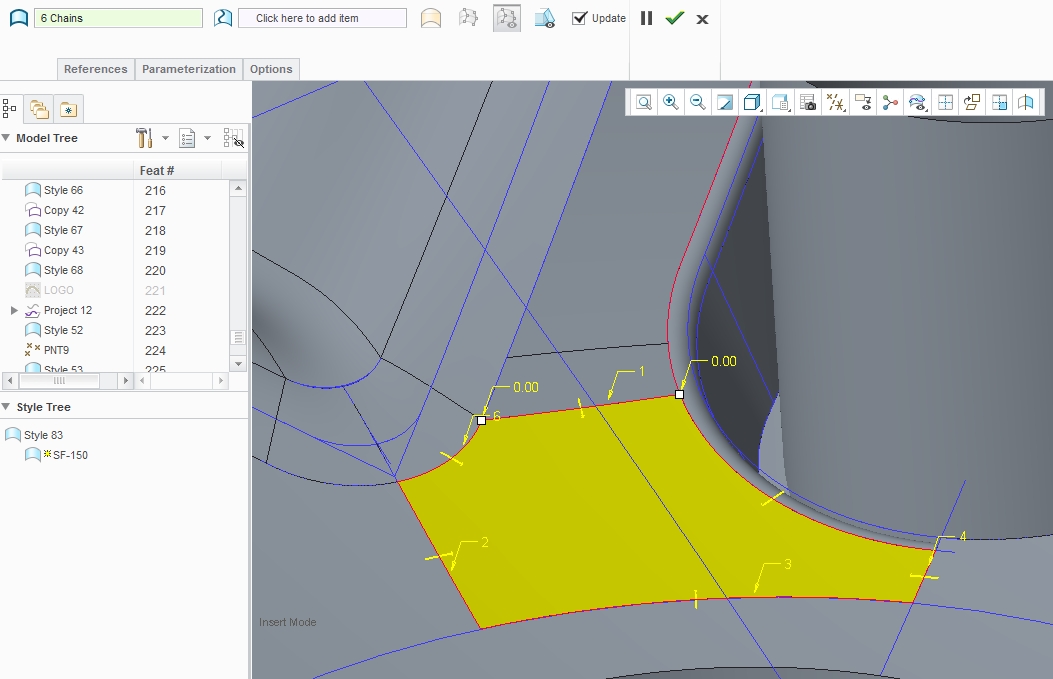Open the Options tab
The image size is (1053, 679).
pos(271,69)
